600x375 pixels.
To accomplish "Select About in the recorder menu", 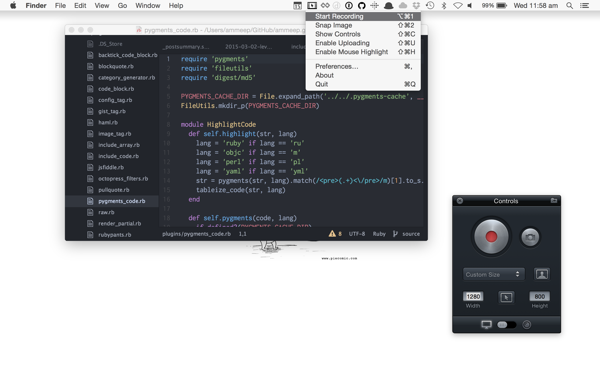I will point(363,75).
